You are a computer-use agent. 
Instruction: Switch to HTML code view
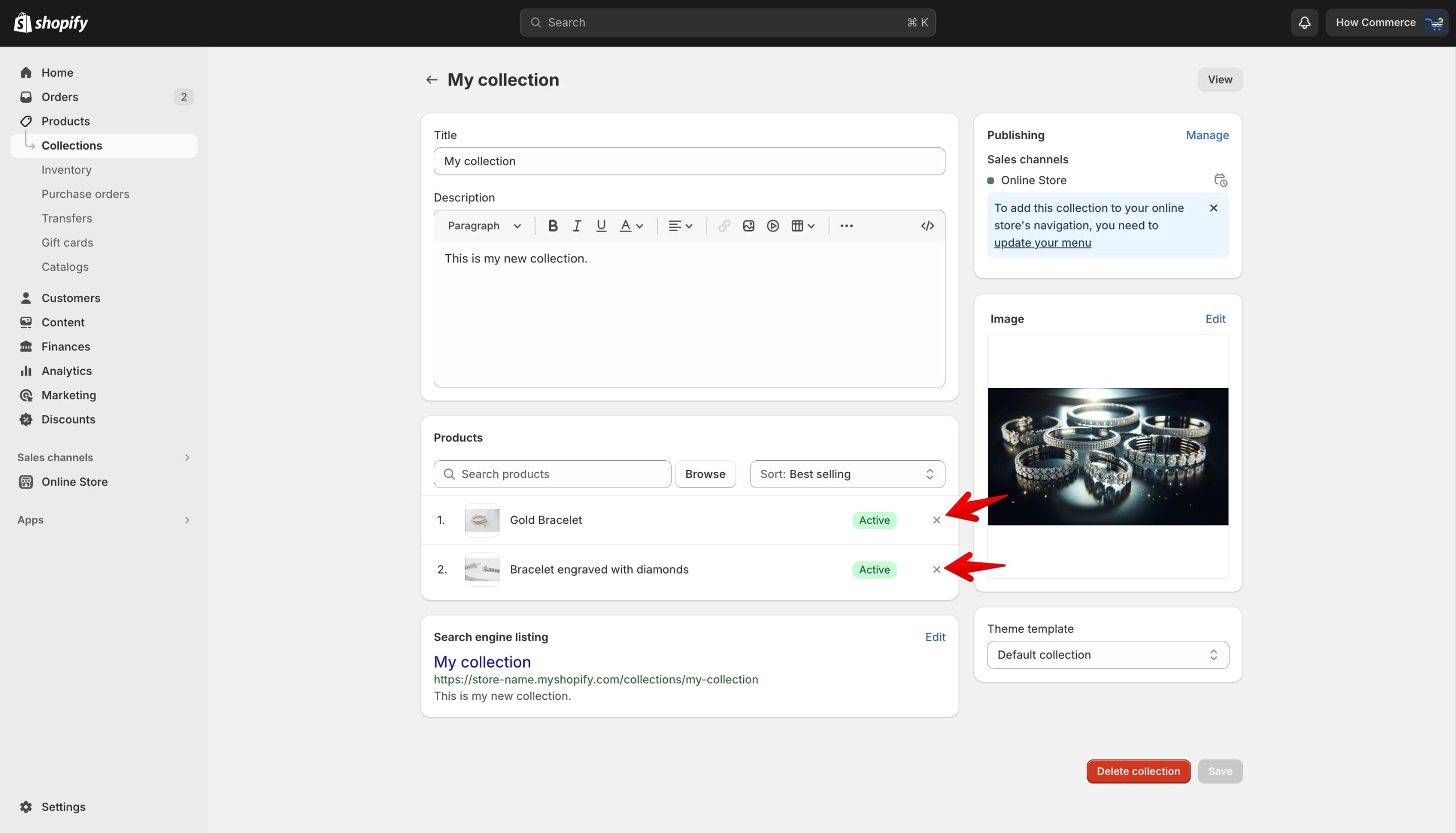tap(927, 226)
